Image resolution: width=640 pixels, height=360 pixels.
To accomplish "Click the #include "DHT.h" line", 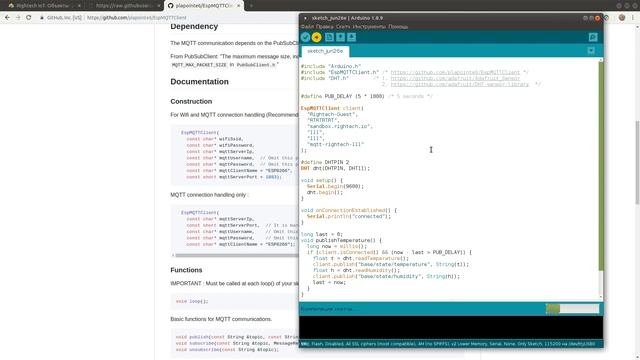I will [x=325, y=78].
